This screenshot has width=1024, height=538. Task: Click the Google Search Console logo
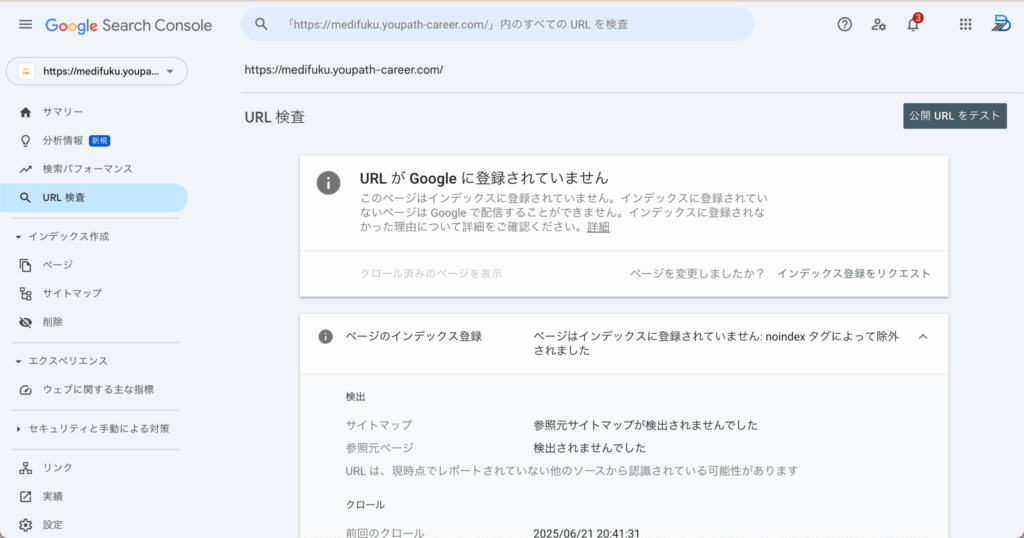click(129, 25)
